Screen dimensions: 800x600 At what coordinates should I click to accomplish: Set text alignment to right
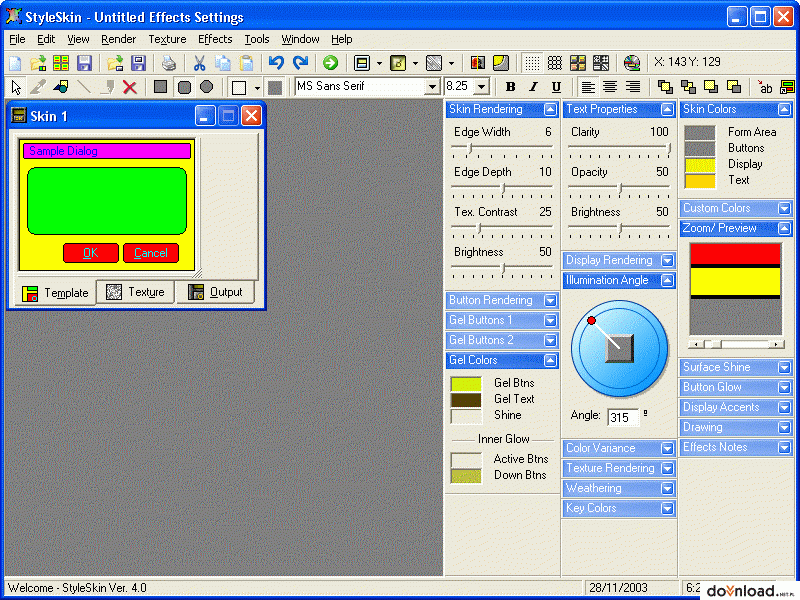(633, 87)
